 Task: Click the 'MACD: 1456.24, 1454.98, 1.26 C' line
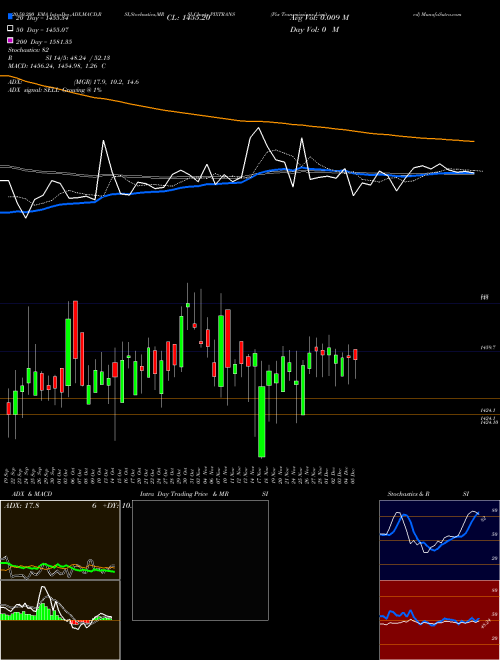(x=57, y=66)
